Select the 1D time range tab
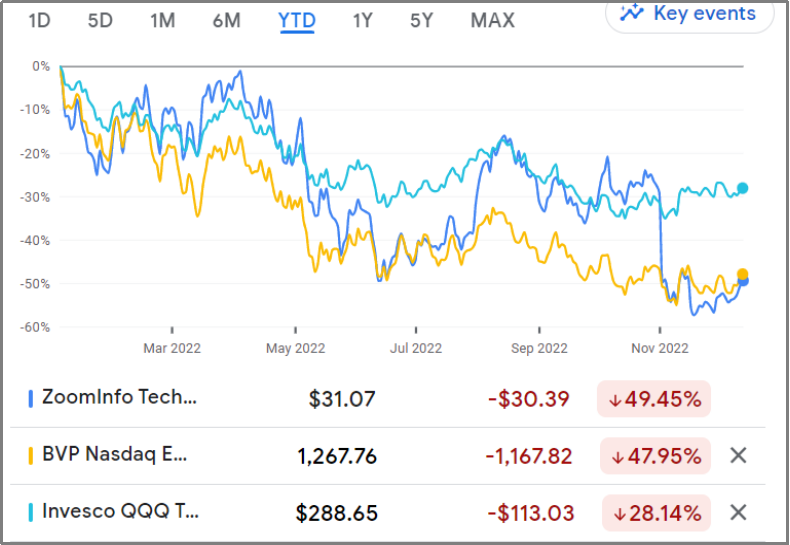Screen dimensions: 790x545 click(x=39, y=20)
